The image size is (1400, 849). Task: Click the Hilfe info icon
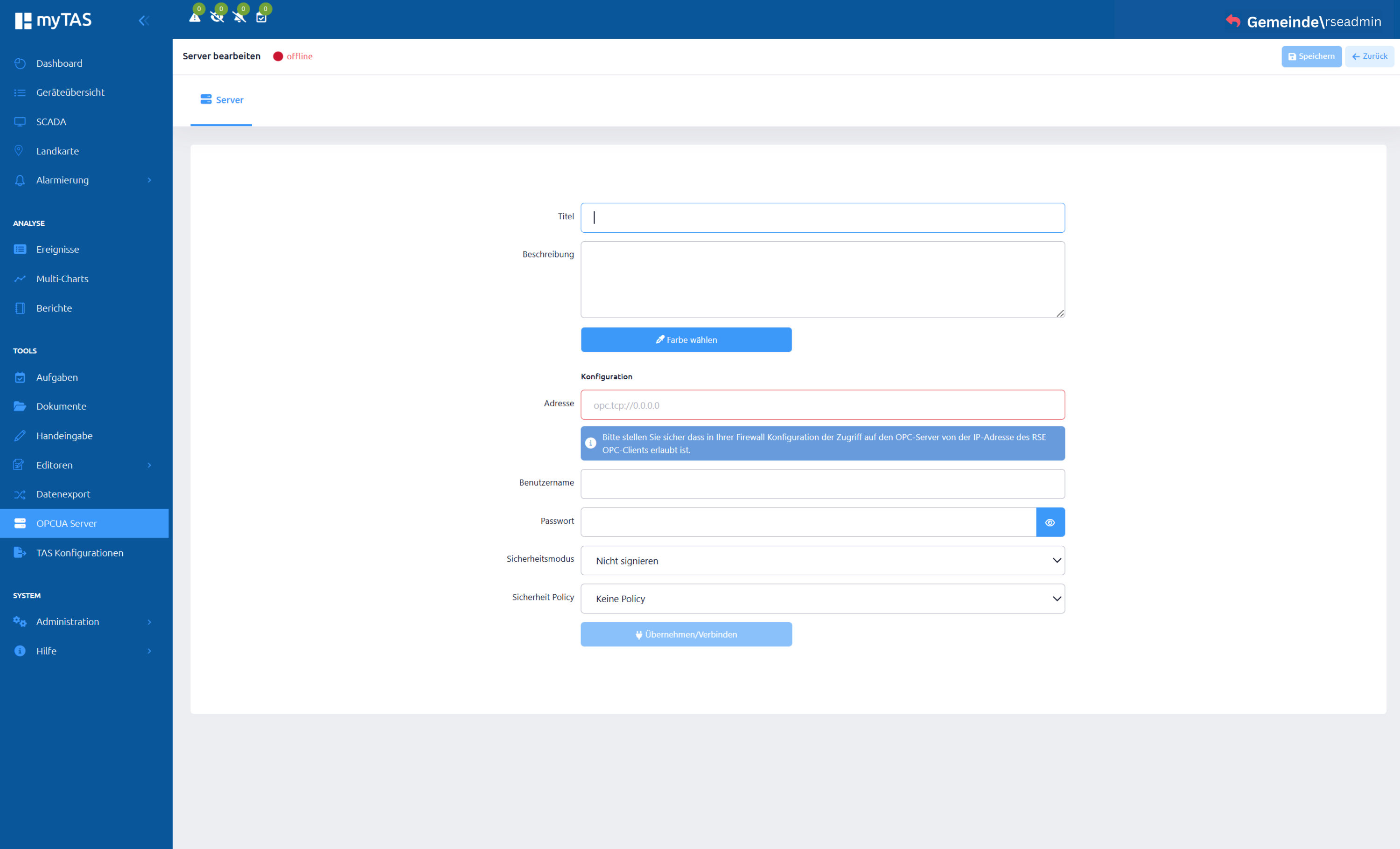pyautogui.click(x=20, y=651)
